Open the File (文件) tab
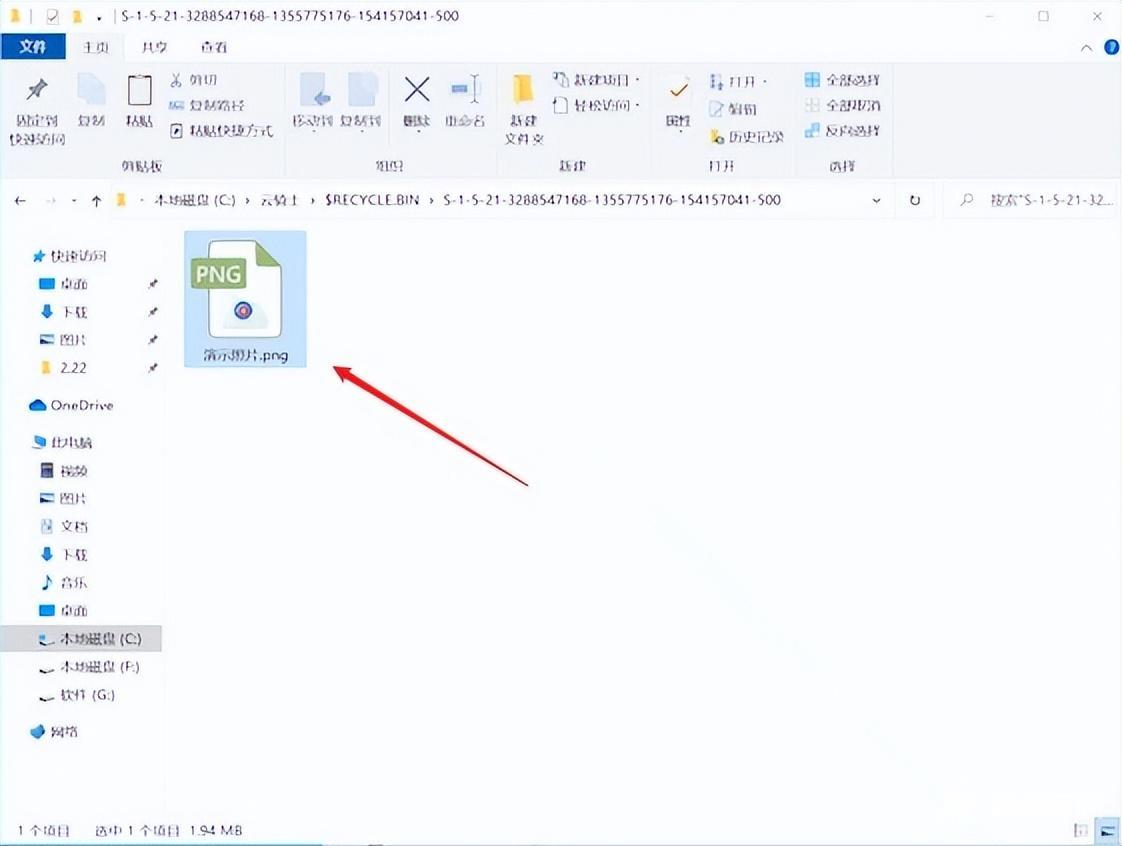 pos(33,47)
